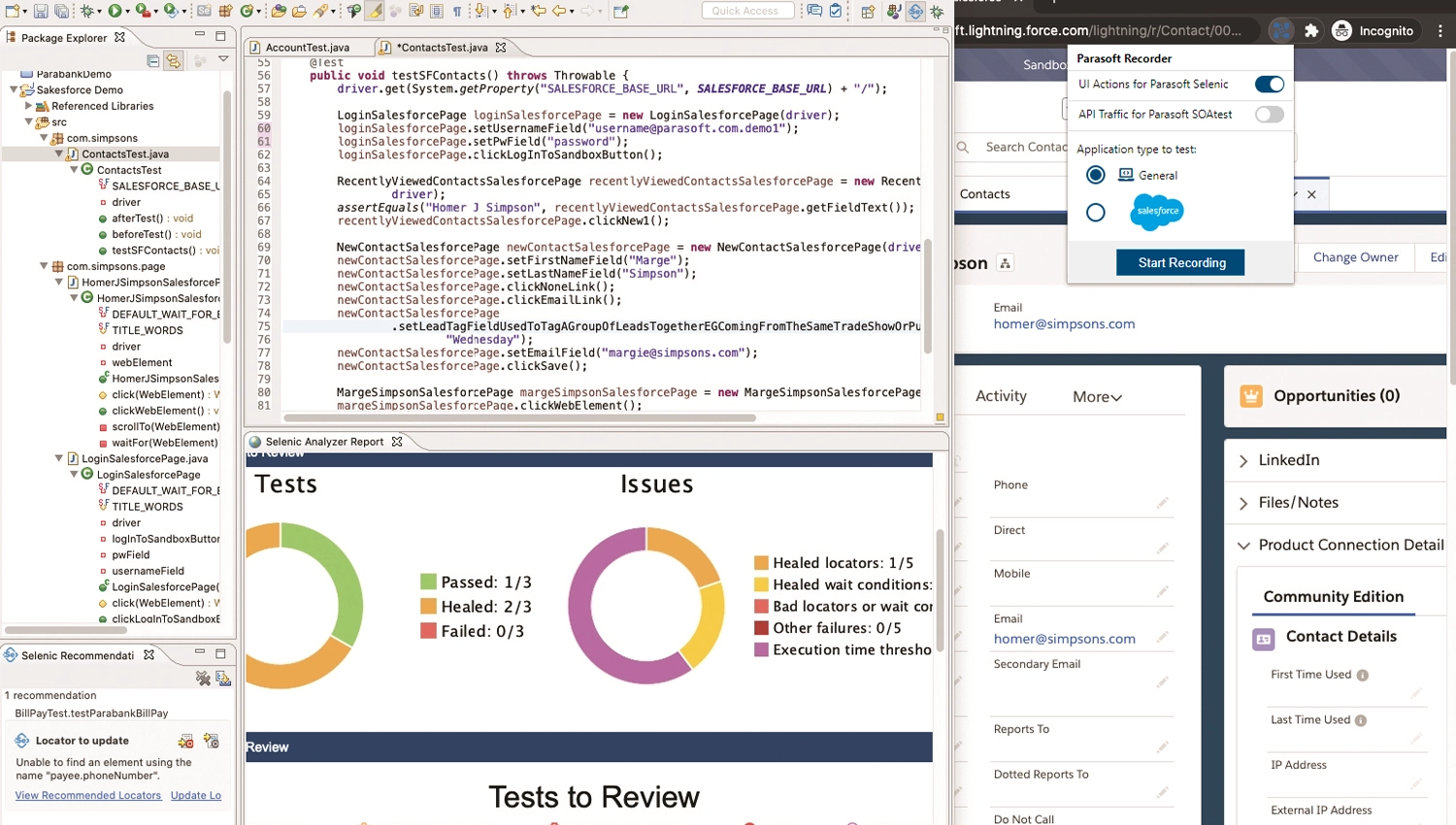Click the Back navigation arrow in Eclipse toolbar

[560, 12]
